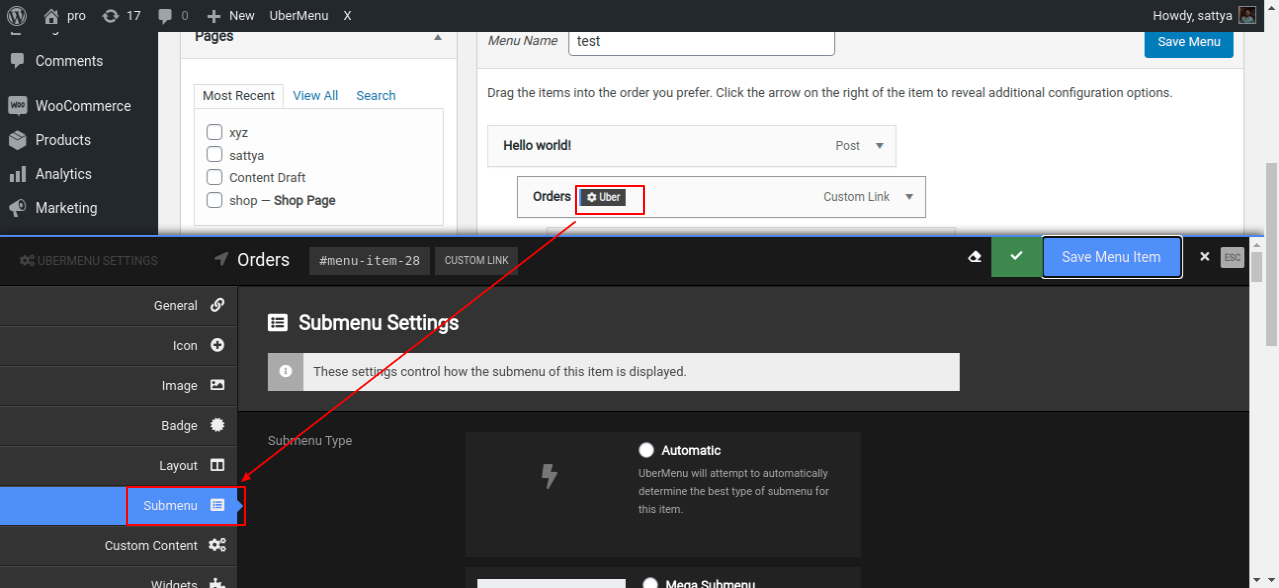Screen dimensions: 1279x588
Task: Click the Uber button on Orders item
Action: click(x=603, y=197)
